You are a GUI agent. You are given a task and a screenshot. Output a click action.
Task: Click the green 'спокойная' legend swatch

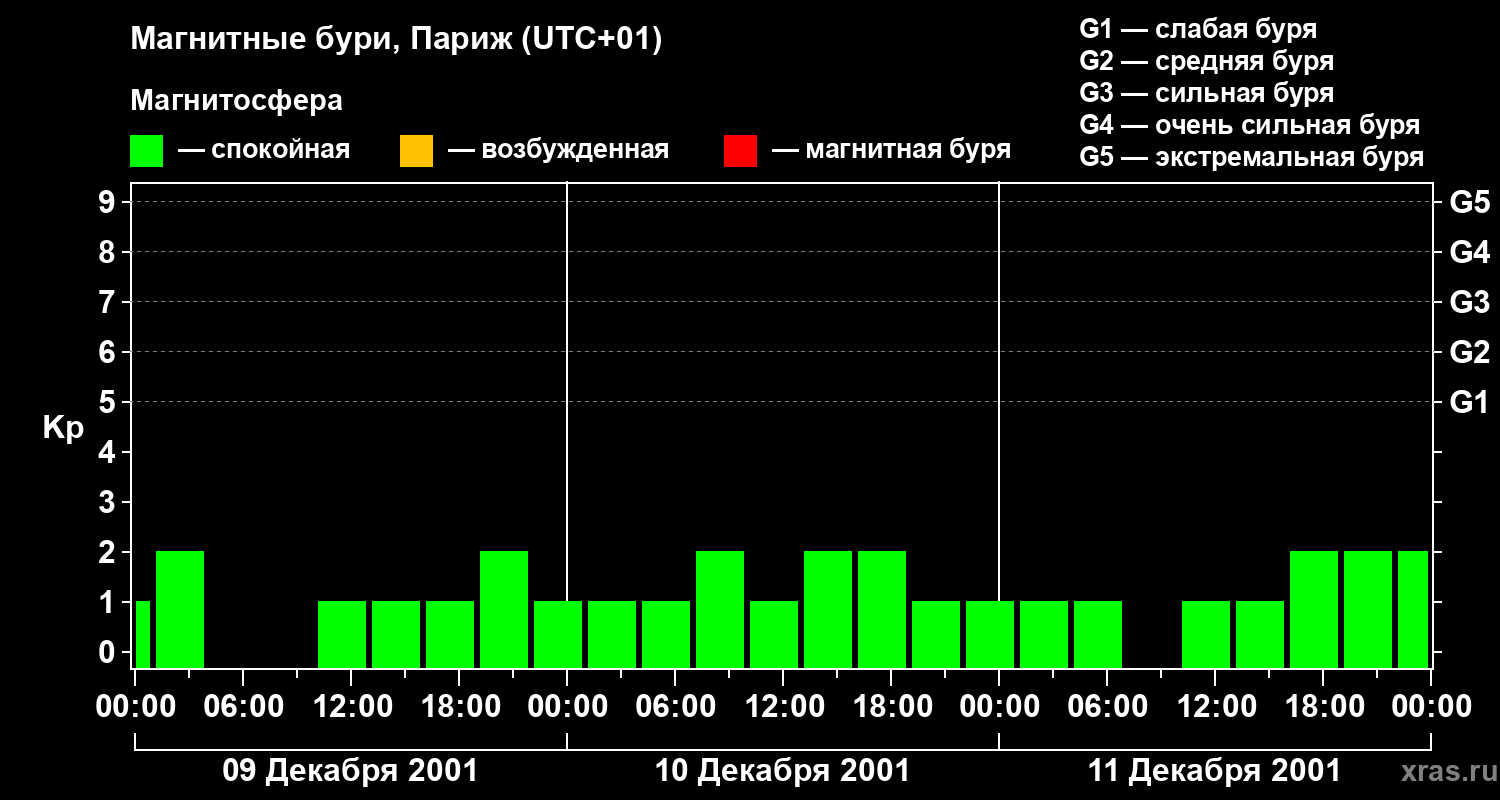click(x=147, y=151)
